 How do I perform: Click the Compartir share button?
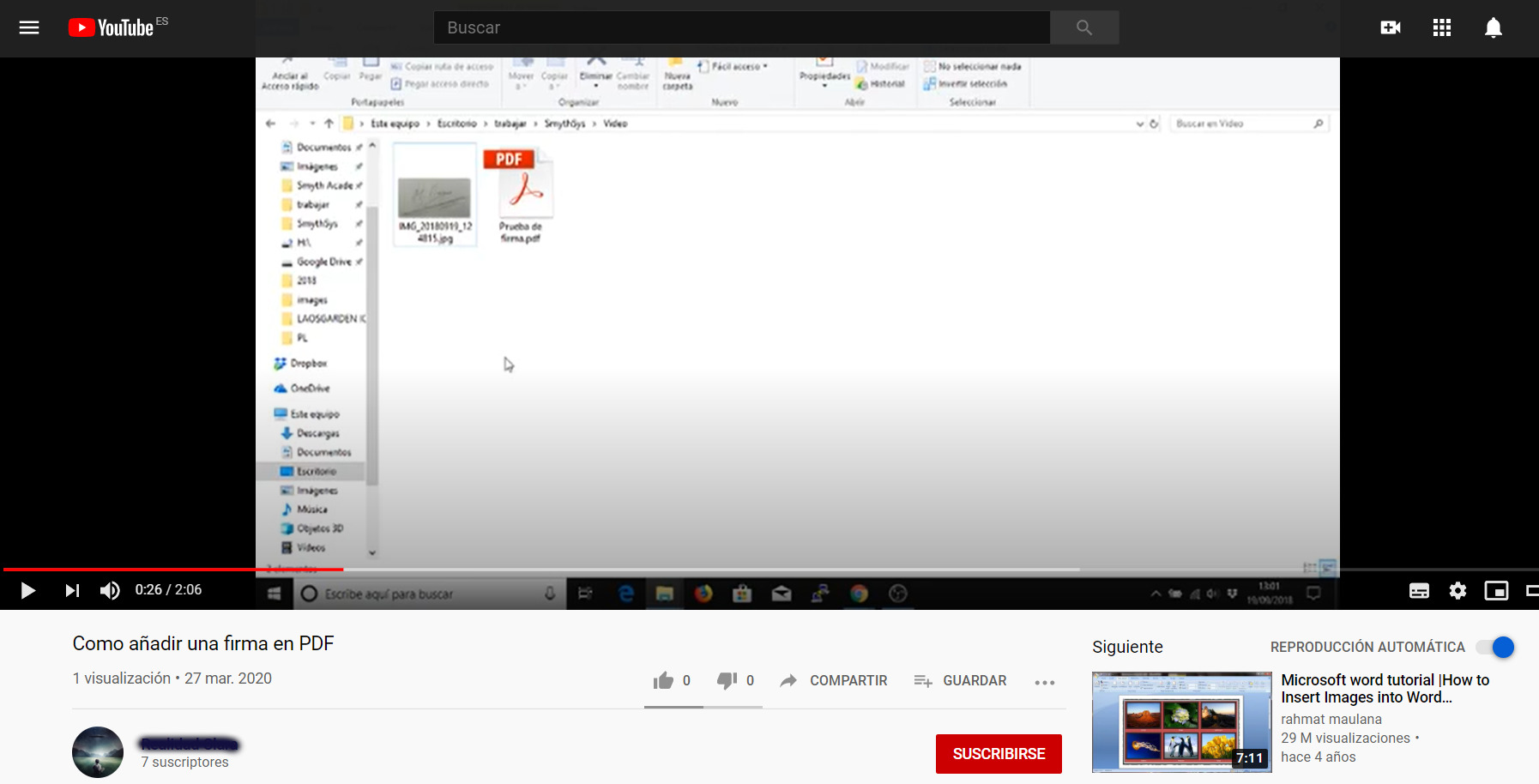(x=834, y=681)
